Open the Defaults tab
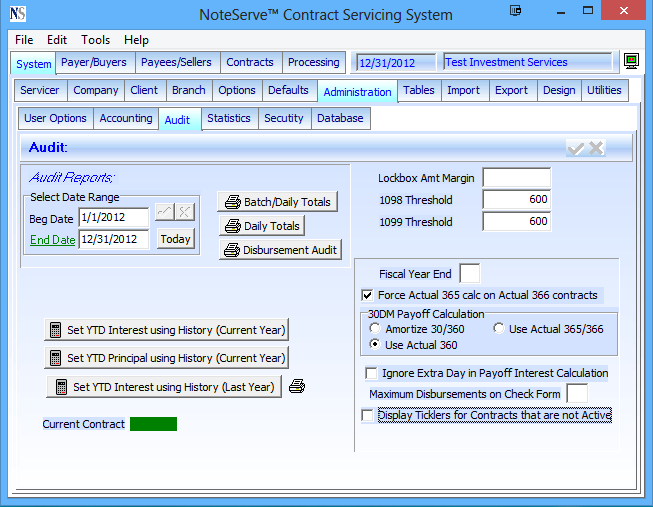The height and width of the screenshot is (507, 653). click(288, 90)
